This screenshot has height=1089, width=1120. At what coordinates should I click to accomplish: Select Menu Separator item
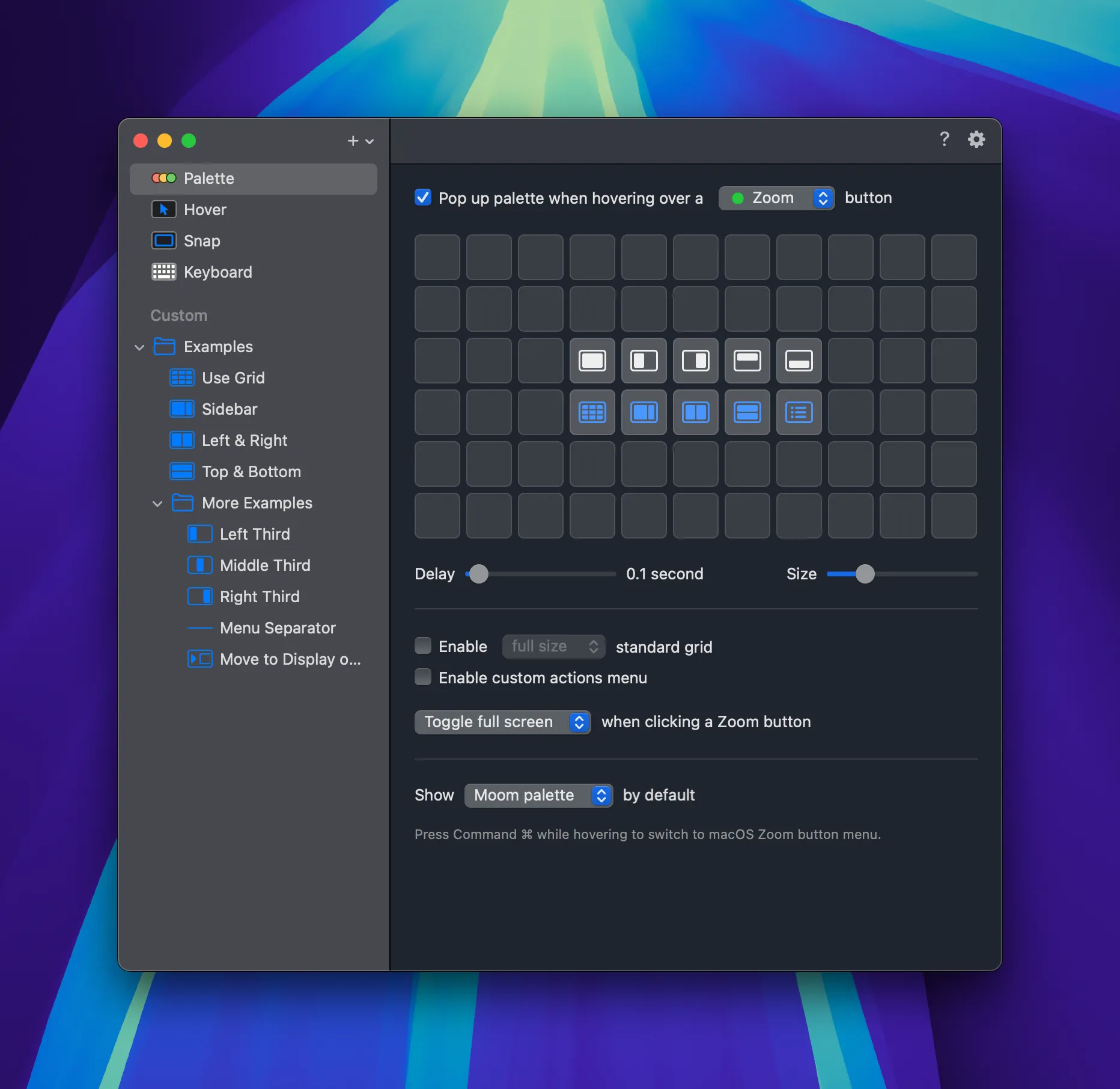coord(254,628)
